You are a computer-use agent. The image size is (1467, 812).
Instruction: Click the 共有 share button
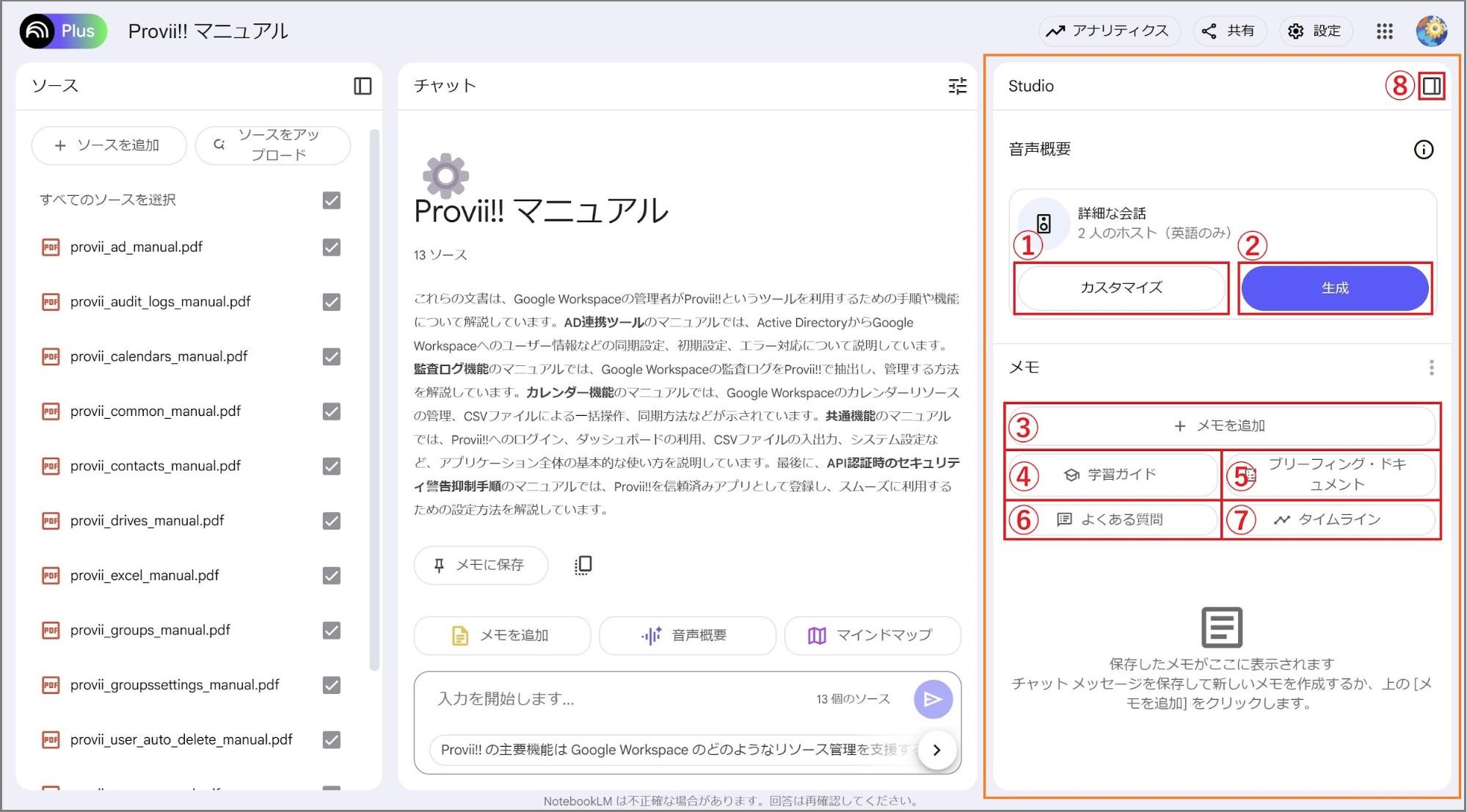1228,31
